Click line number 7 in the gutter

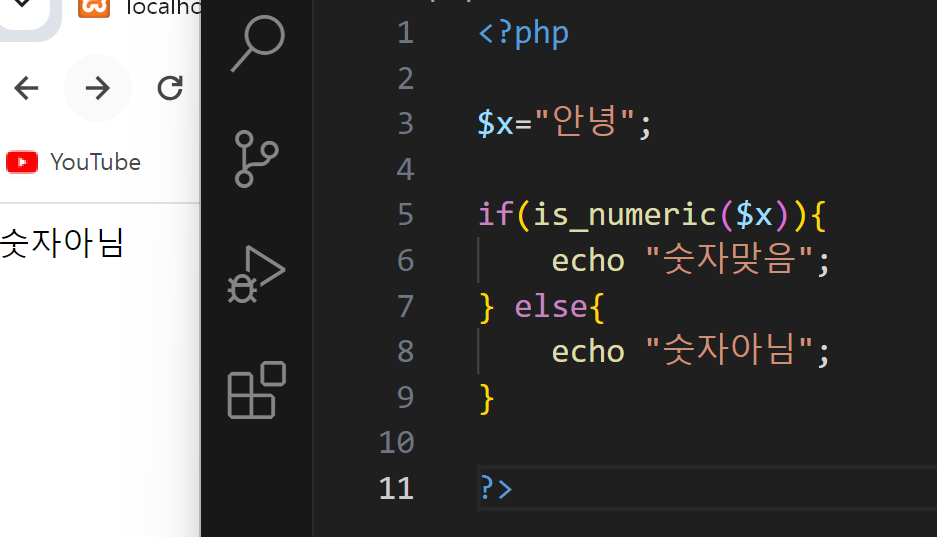pos(406,306)
